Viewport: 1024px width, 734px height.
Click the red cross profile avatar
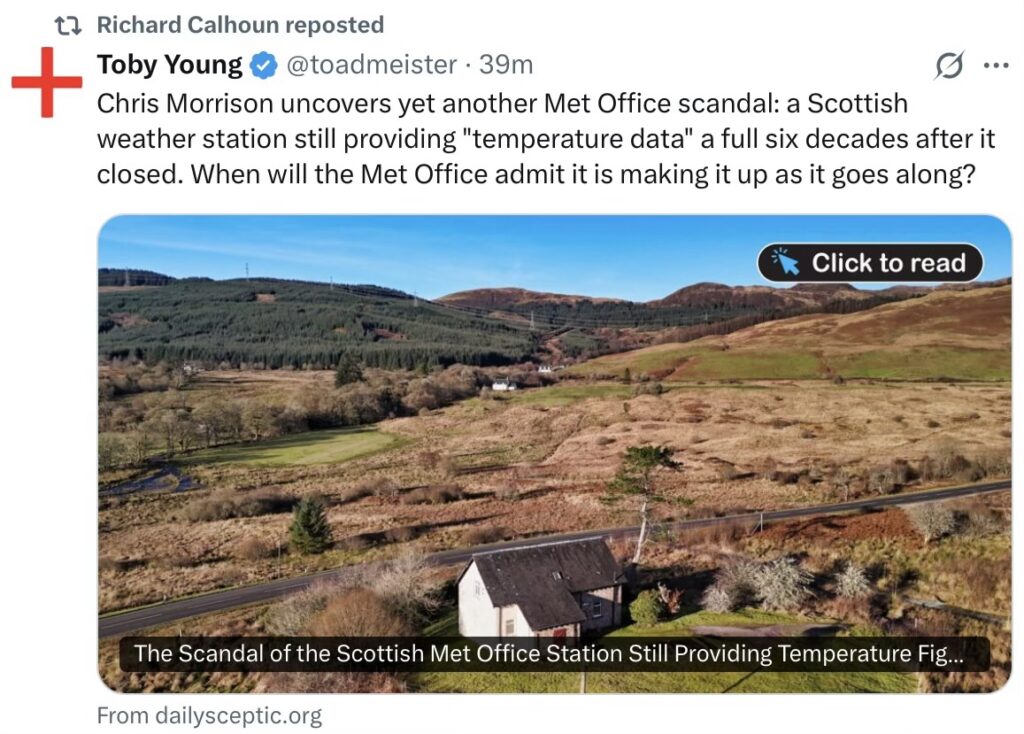click(47, 82)
